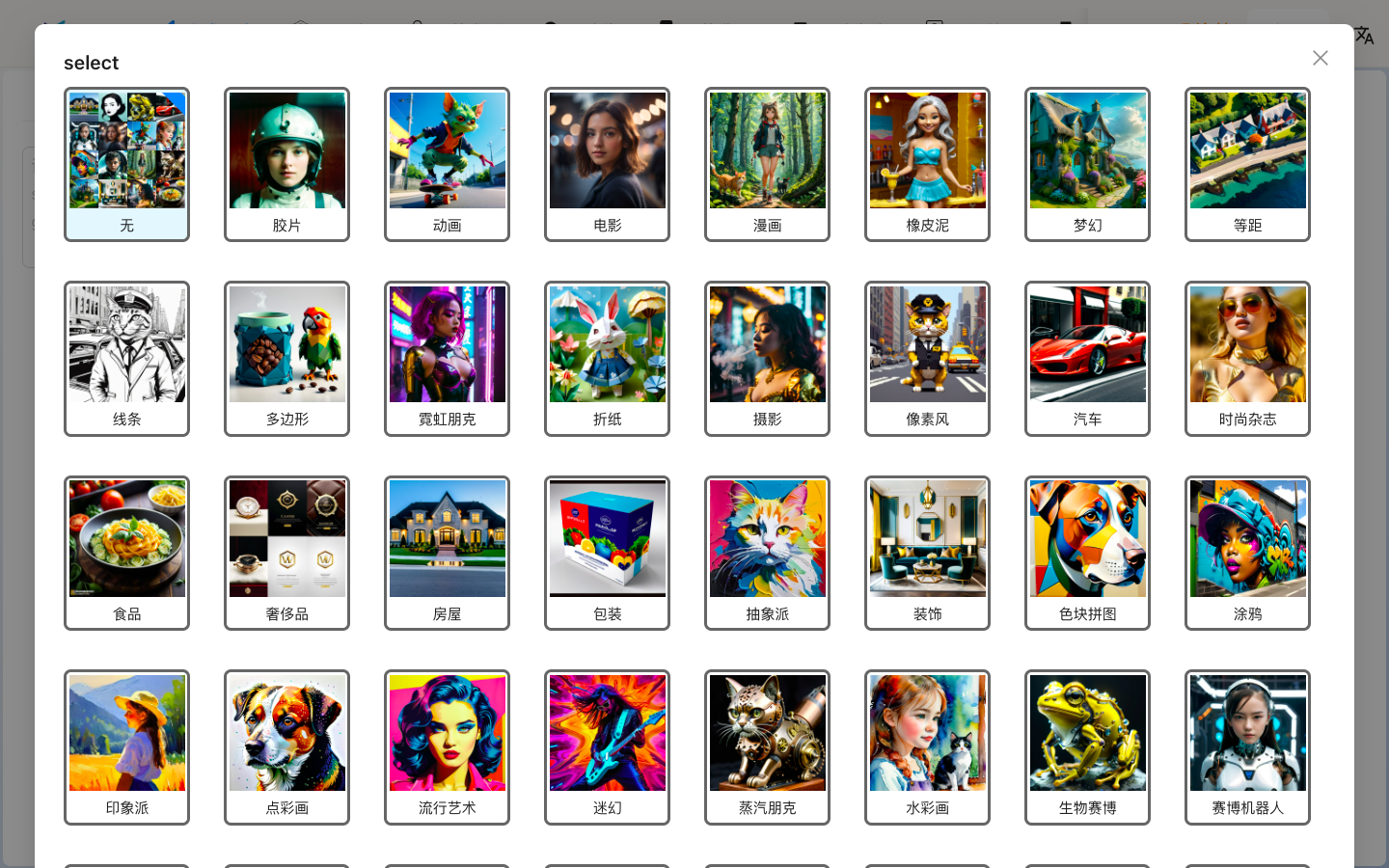This screenshot has height=868, width=1389.
Task: Select the 奢侈品 luxury style
Action: [x=286, y=553]
